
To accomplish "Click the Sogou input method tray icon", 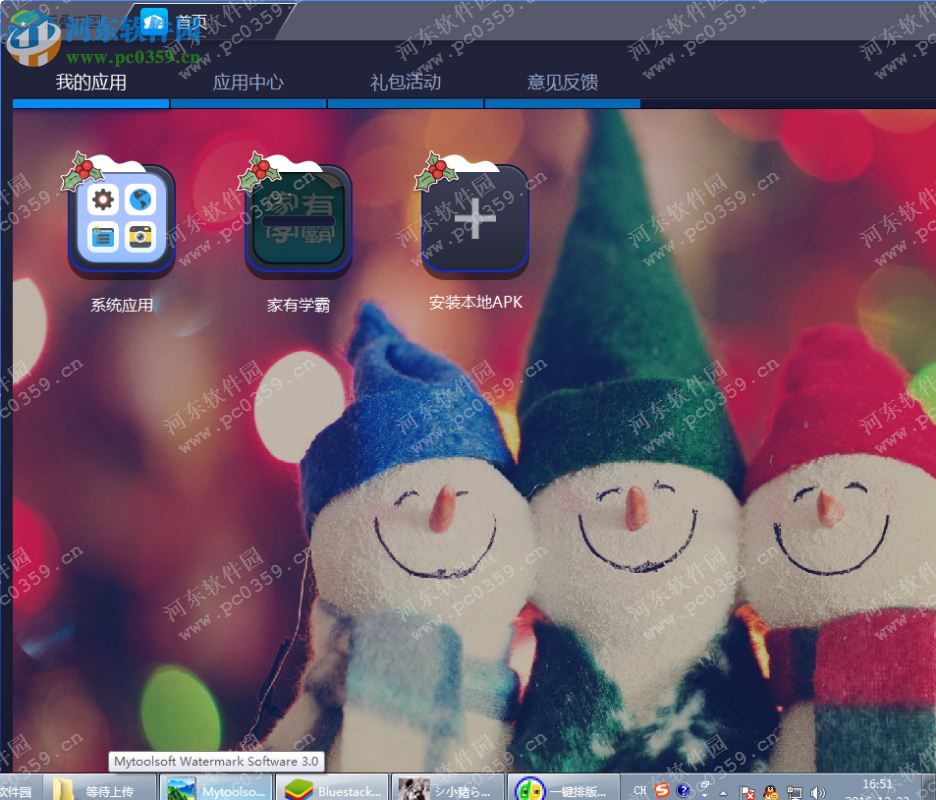I will point(662,790).
